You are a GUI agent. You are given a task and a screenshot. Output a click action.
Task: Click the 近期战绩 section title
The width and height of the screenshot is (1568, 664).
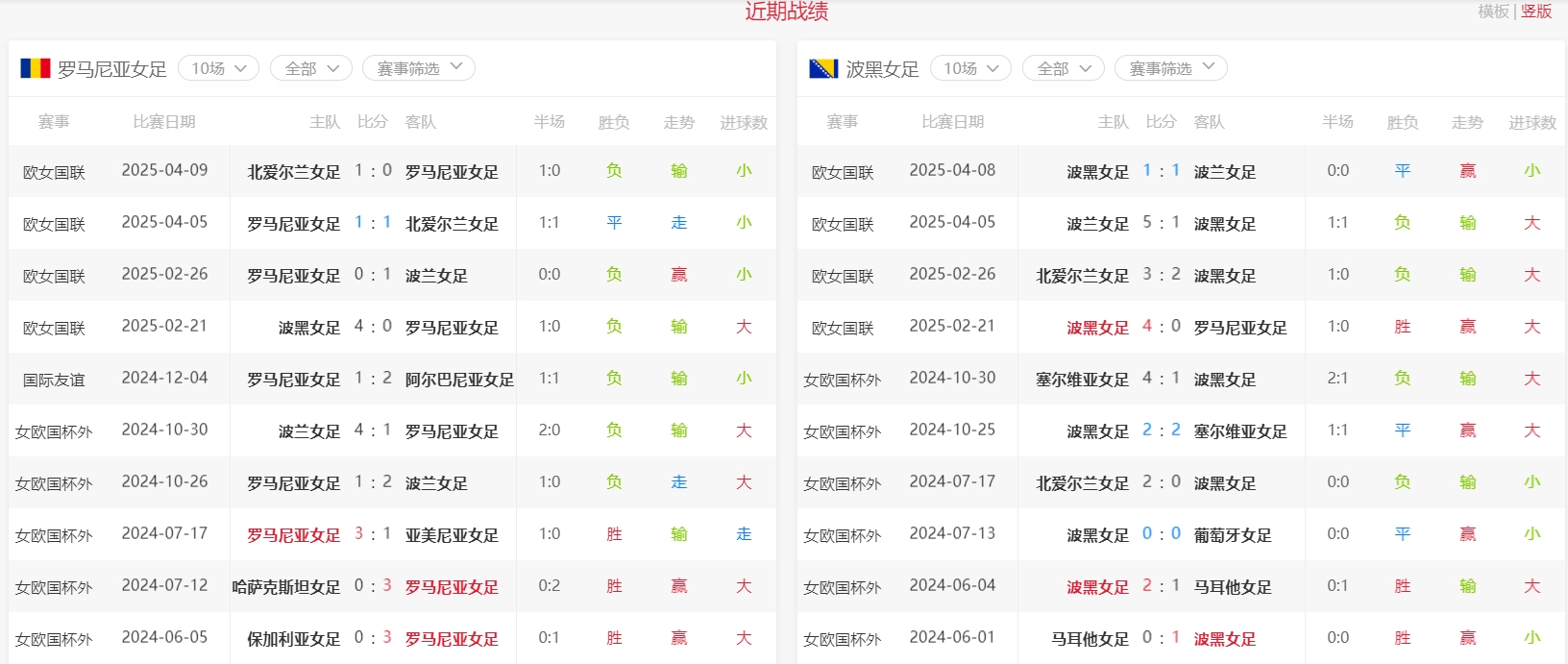tap(786, 12)
